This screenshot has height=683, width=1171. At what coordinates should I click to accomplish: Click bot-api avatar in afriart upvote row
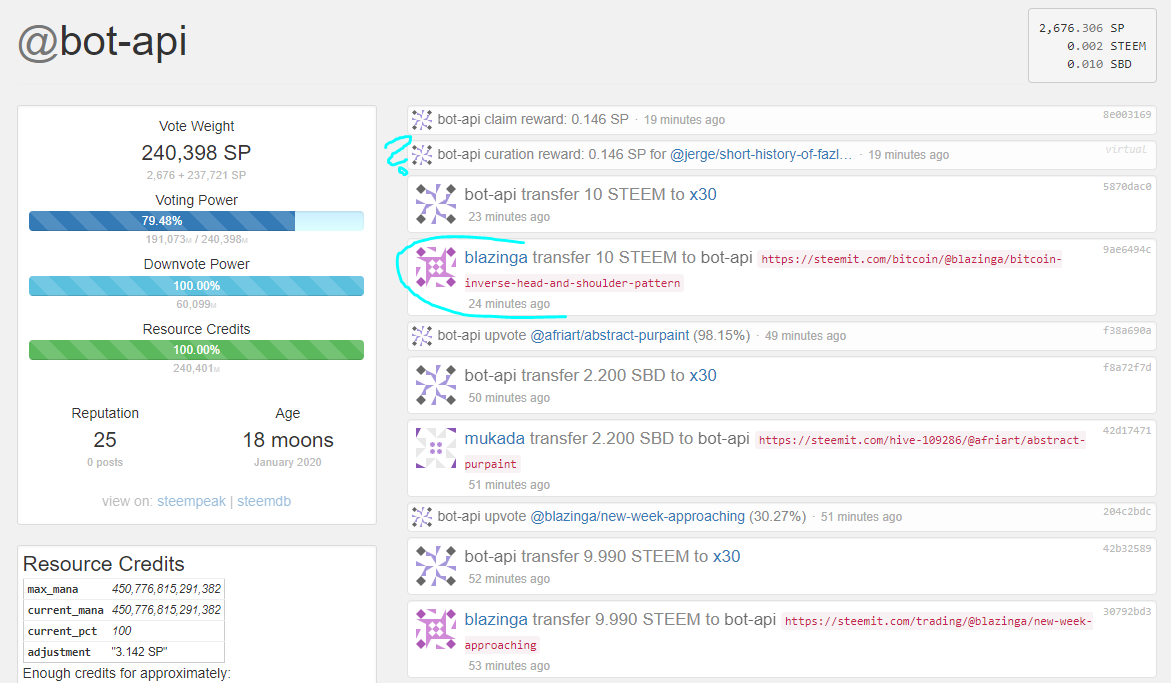click(422, 336)
